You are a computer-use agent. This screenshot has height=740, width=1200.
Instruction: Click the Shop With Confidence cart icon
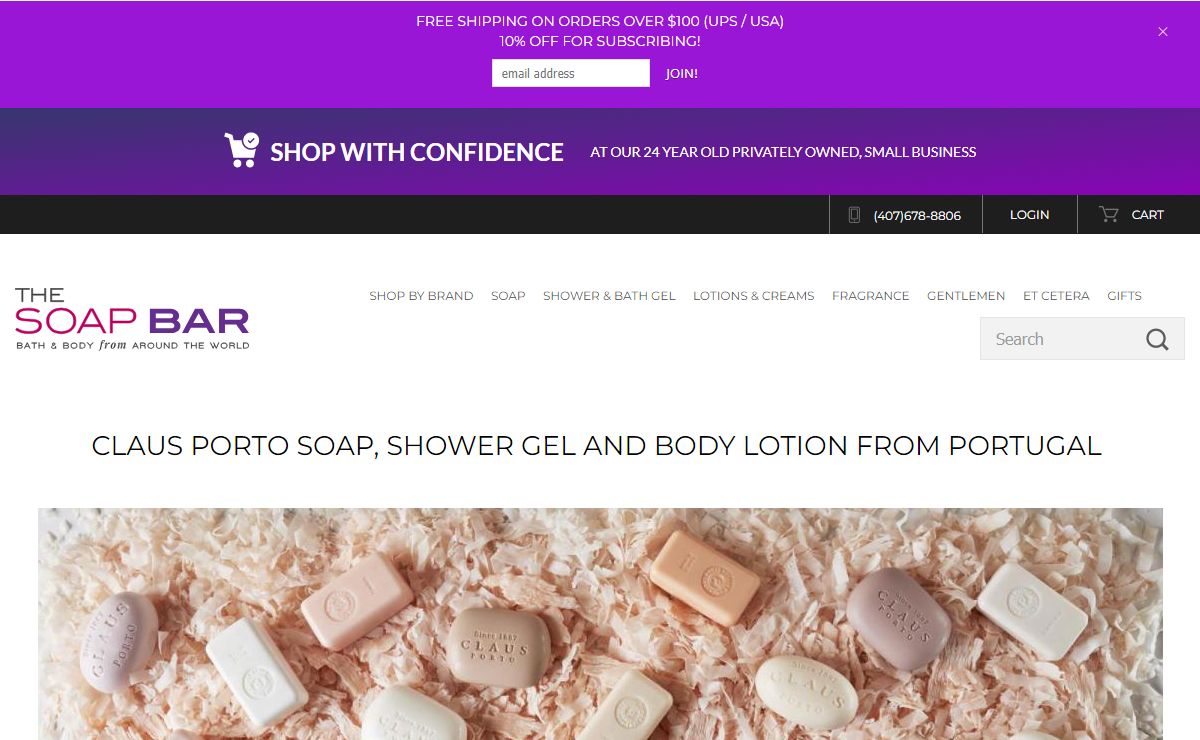(x=241, y=150)
